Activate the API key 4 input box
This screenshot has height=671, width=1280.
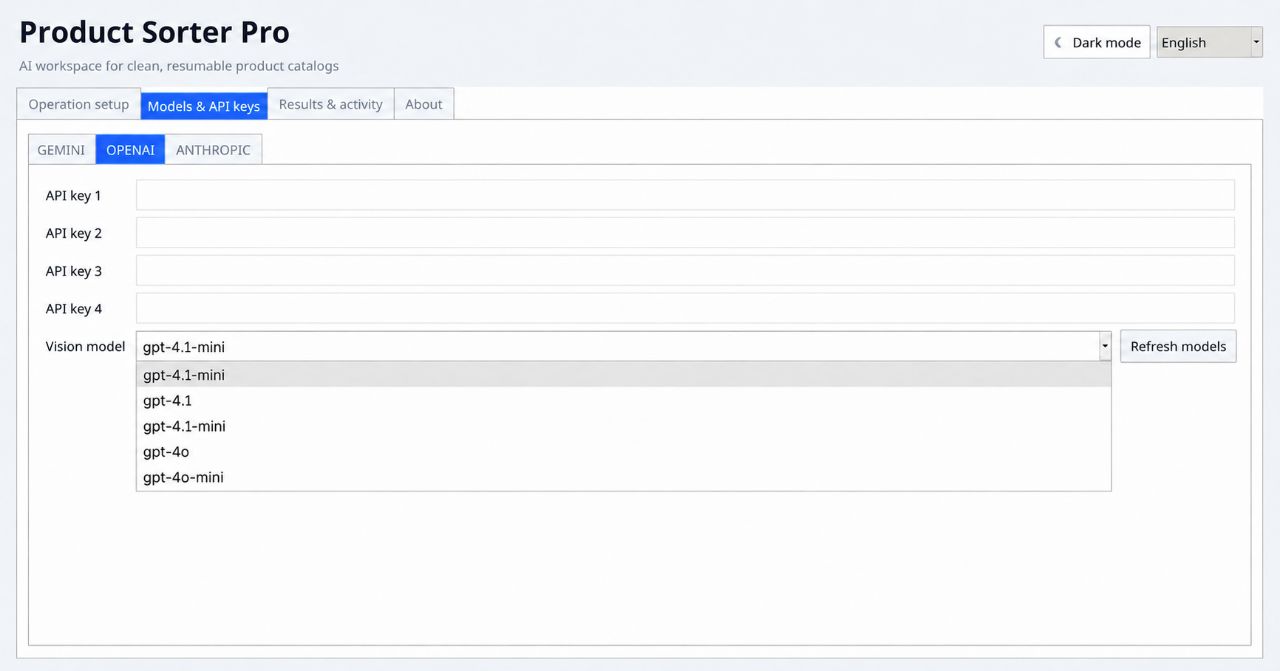coord(685,308)
